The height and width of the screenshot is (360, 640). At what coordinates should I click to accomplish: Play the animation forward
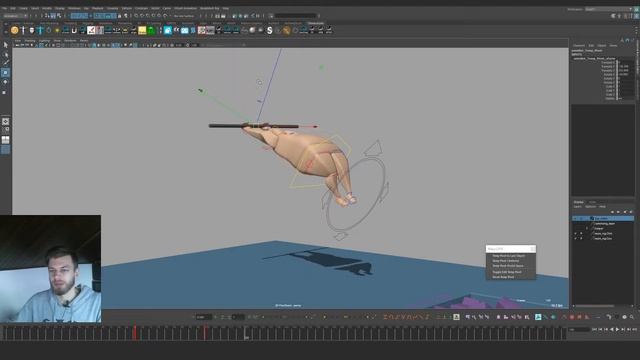point(617,329)
